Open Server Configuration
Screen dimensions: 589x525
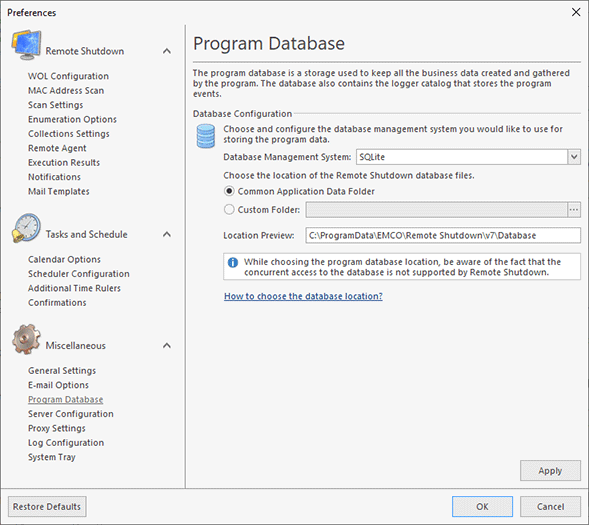click(71, 414)
